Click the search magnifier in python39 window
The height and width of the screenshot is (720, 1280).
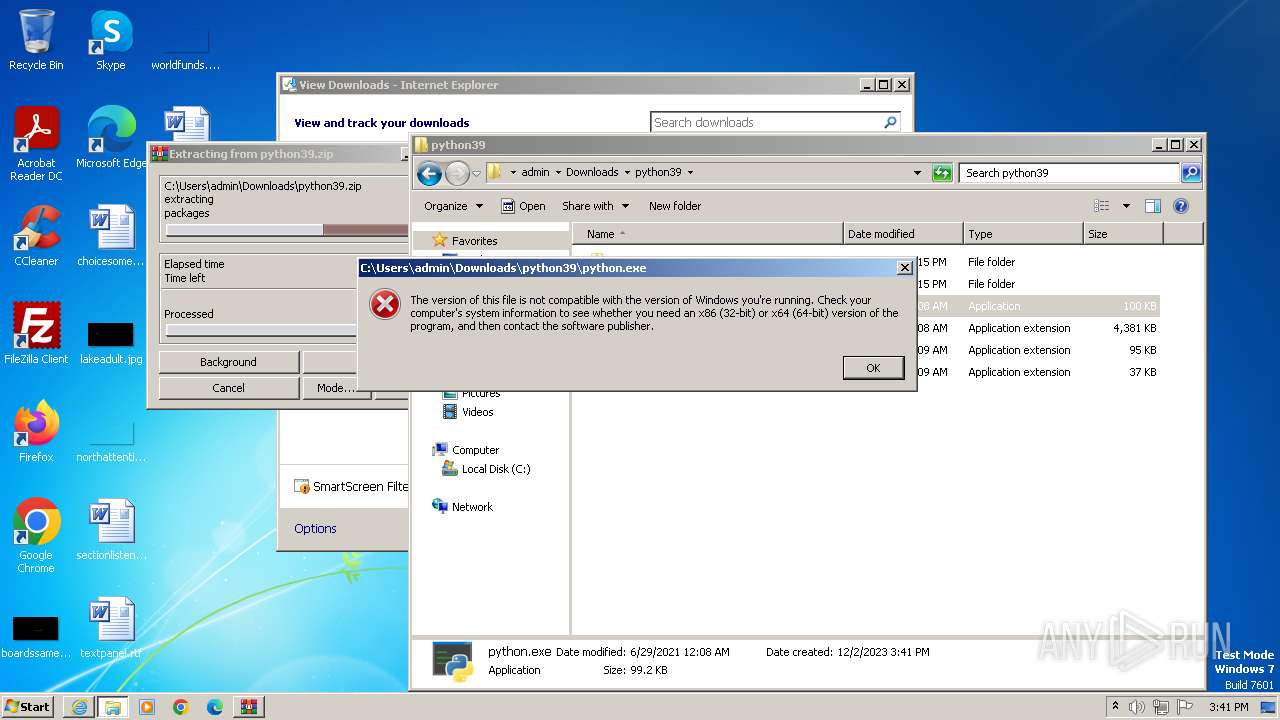coord(1190,173)
